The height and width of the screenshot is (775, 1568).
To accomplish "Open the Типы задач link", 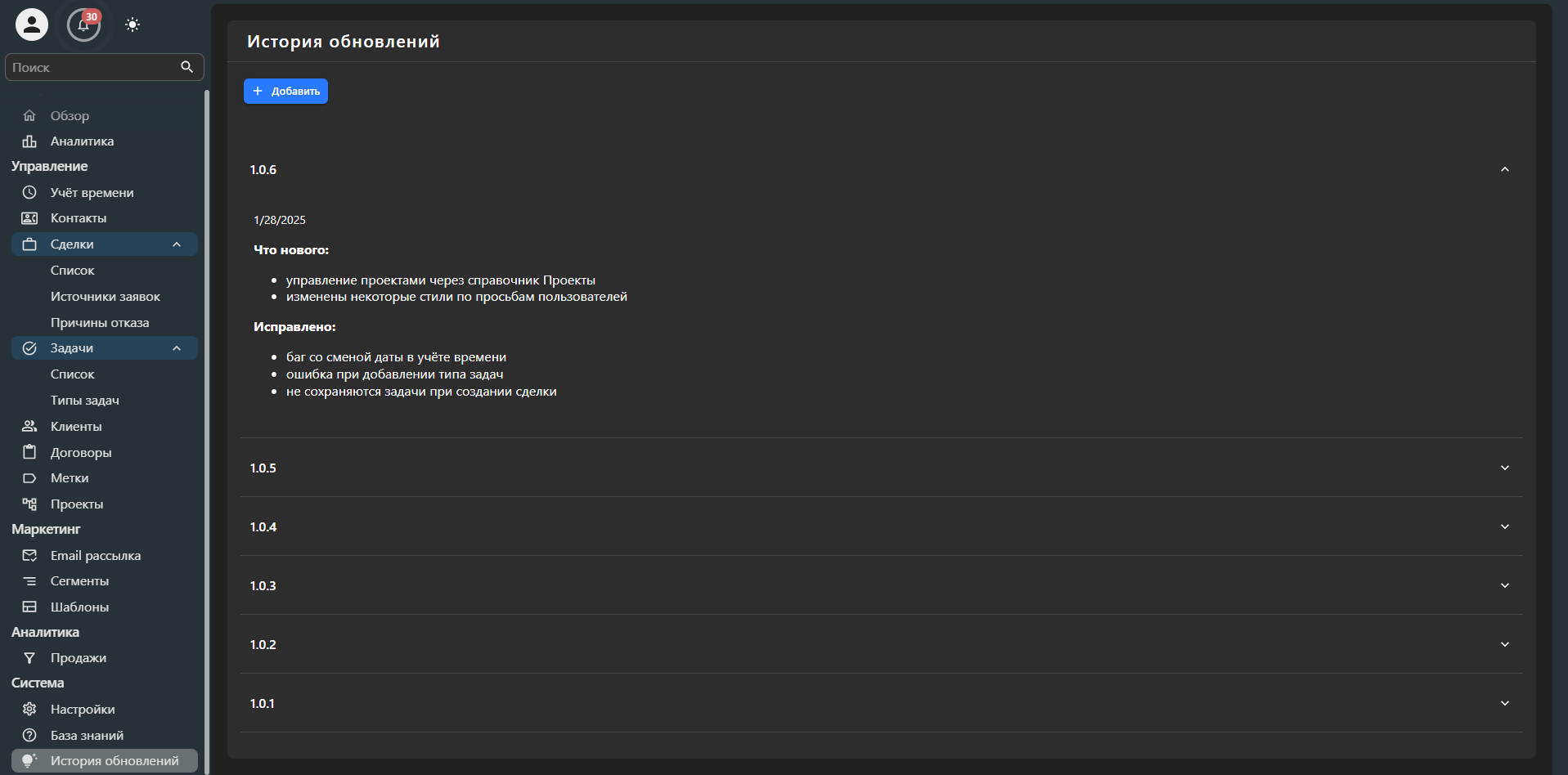I will click(x=85, y=401).
